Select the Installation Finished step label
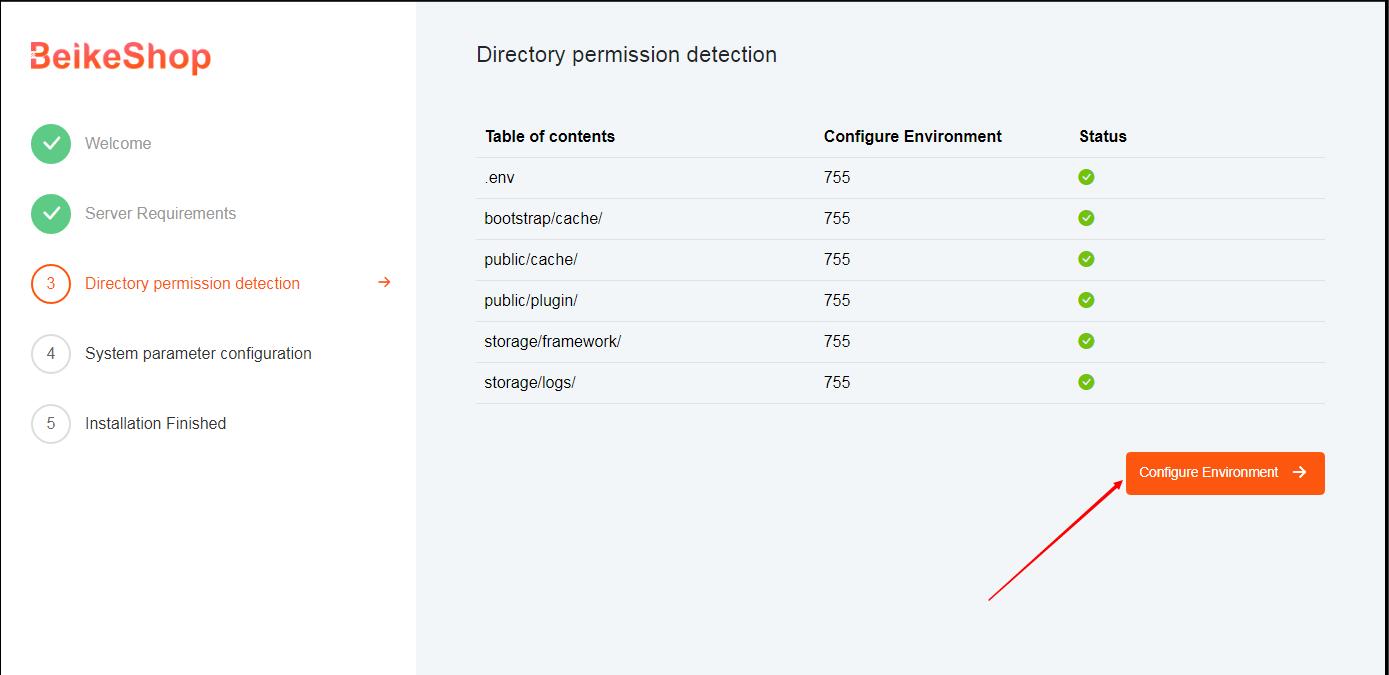Viewport: 1389px width, 675px height. point(156,424)
